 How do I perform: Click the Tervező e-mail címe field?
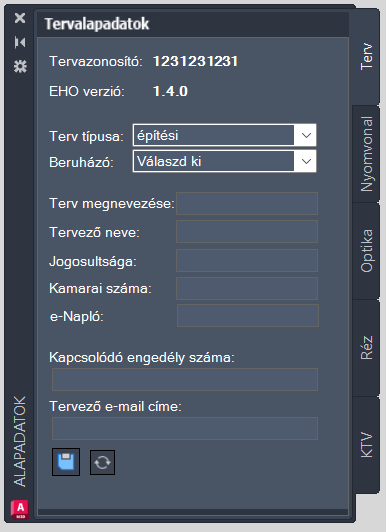click(185, 429)
